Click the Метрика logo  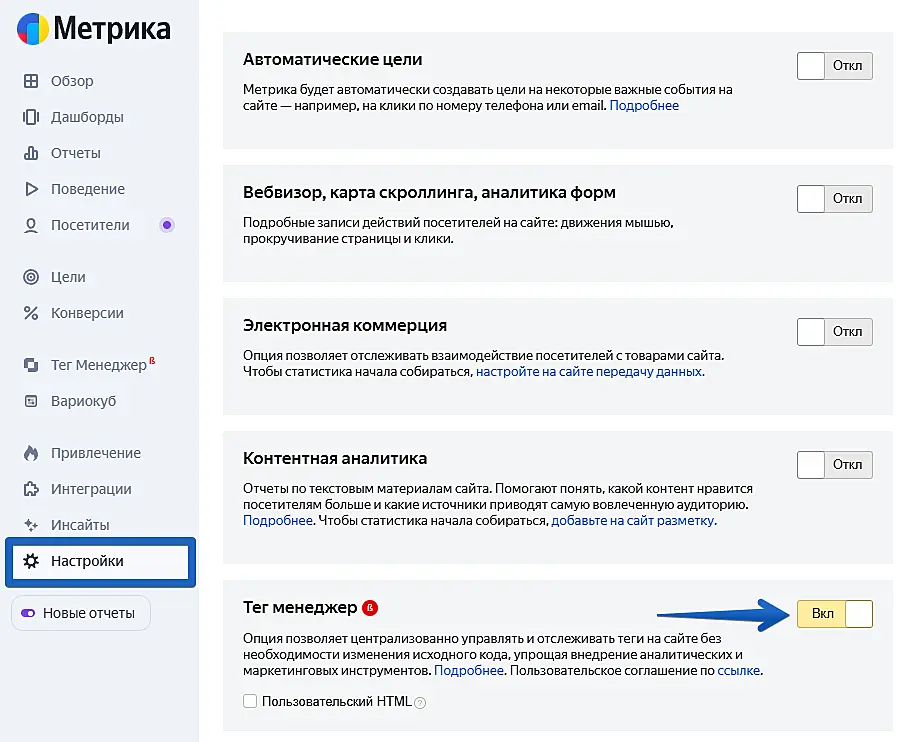click(x=93, y=29)
